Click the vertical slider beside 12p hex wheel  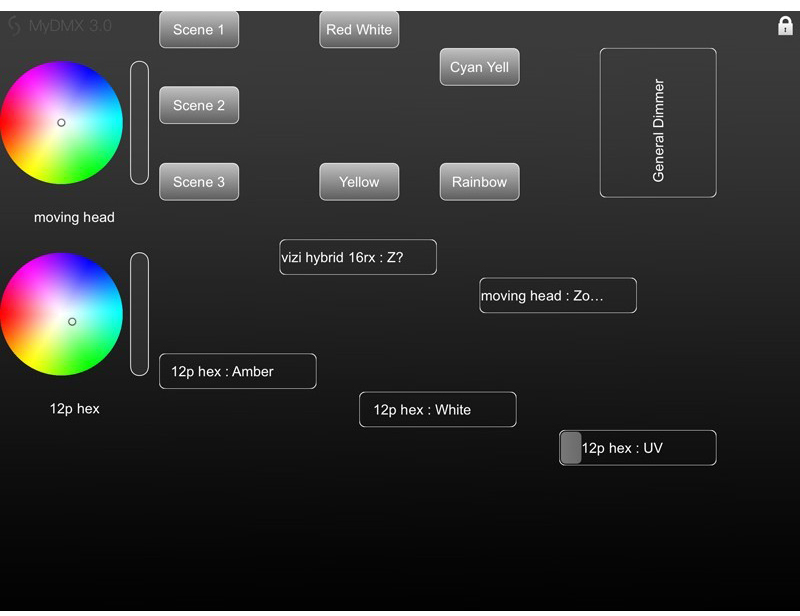point(139,314)
